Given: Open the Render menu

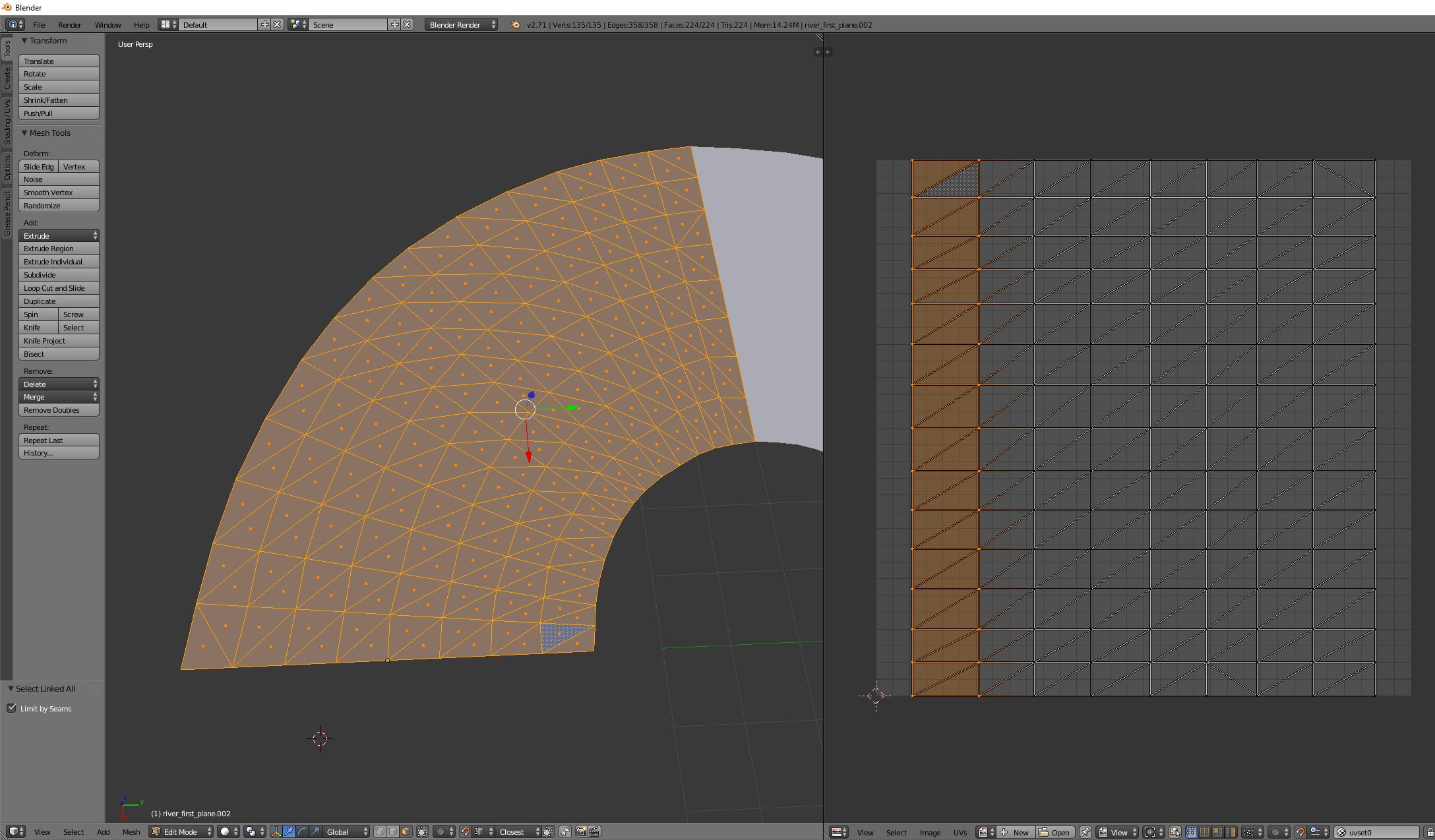Looking at the screenshot, I should 69,24.
